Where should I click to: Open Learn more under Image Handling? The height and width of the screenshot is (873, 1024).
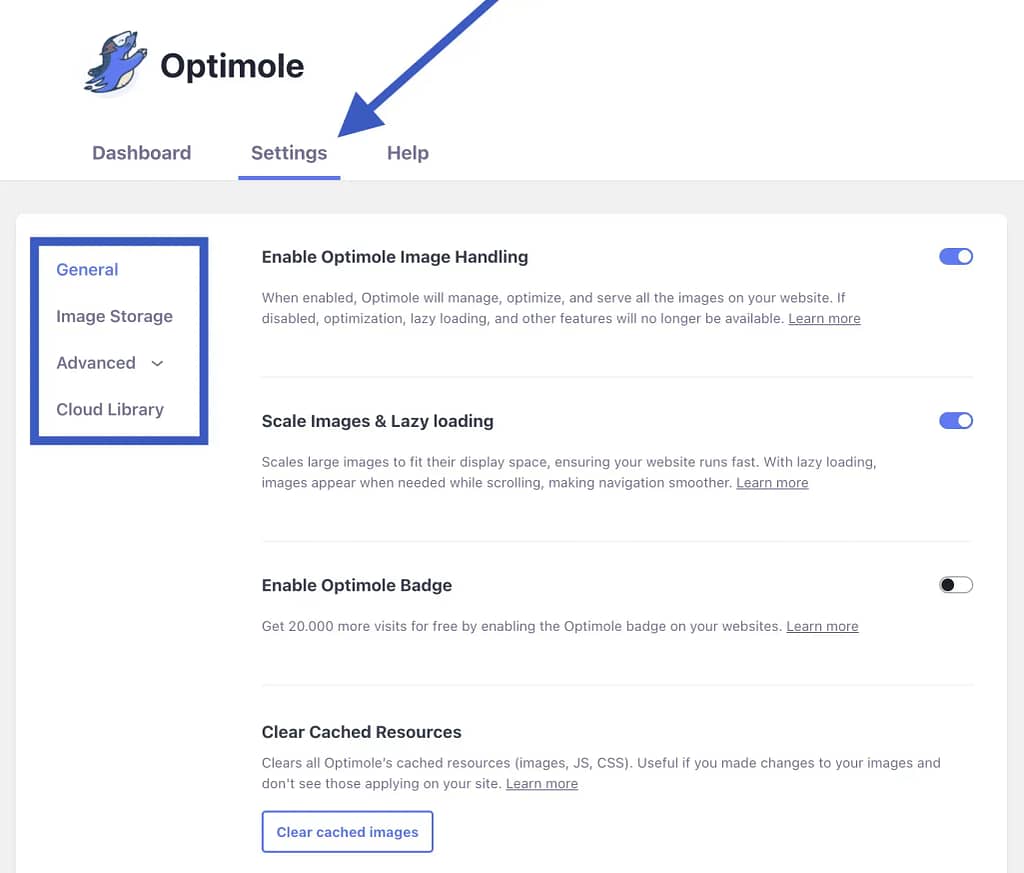[824, 319]
